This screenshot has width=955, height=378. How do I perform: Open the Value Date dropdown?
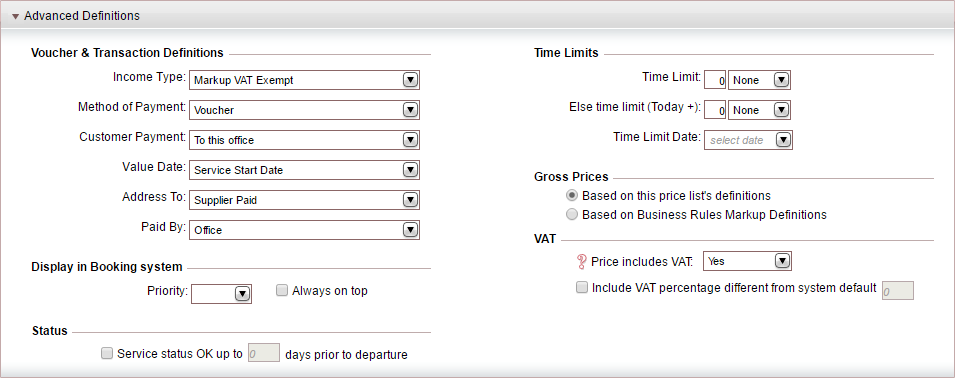click(305, 170)
